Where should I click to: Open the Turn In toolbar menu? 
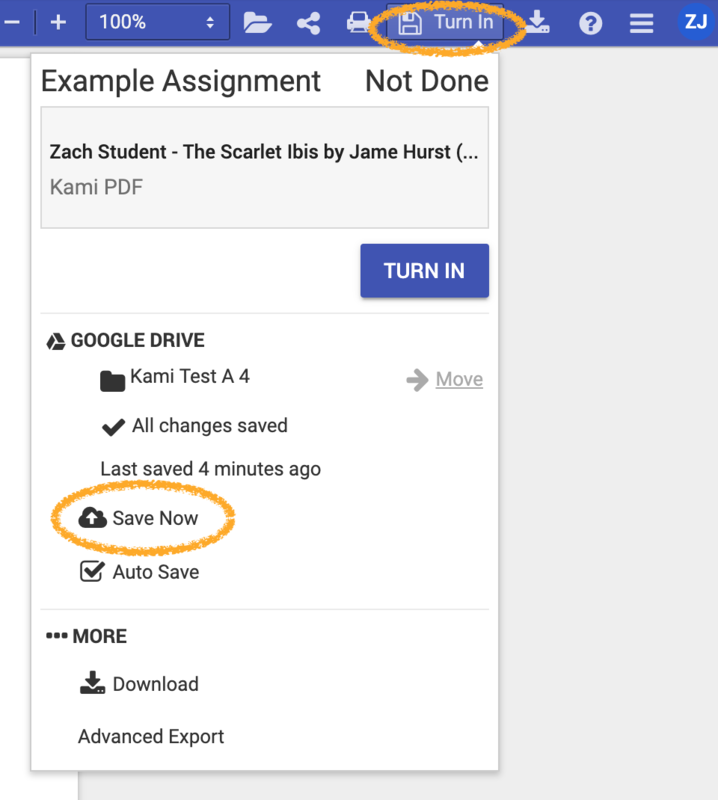pyautogui.click(x=446, y=22)
